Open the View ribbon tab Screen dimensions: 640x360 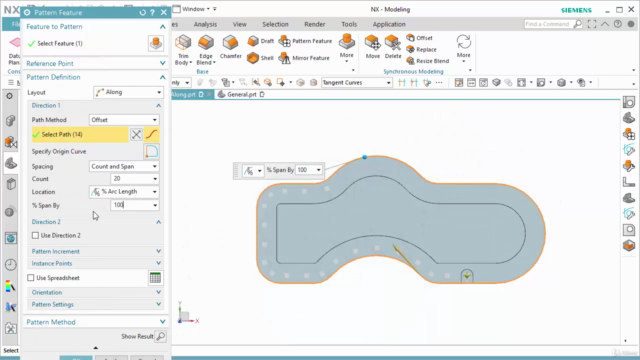pos(240,24)
